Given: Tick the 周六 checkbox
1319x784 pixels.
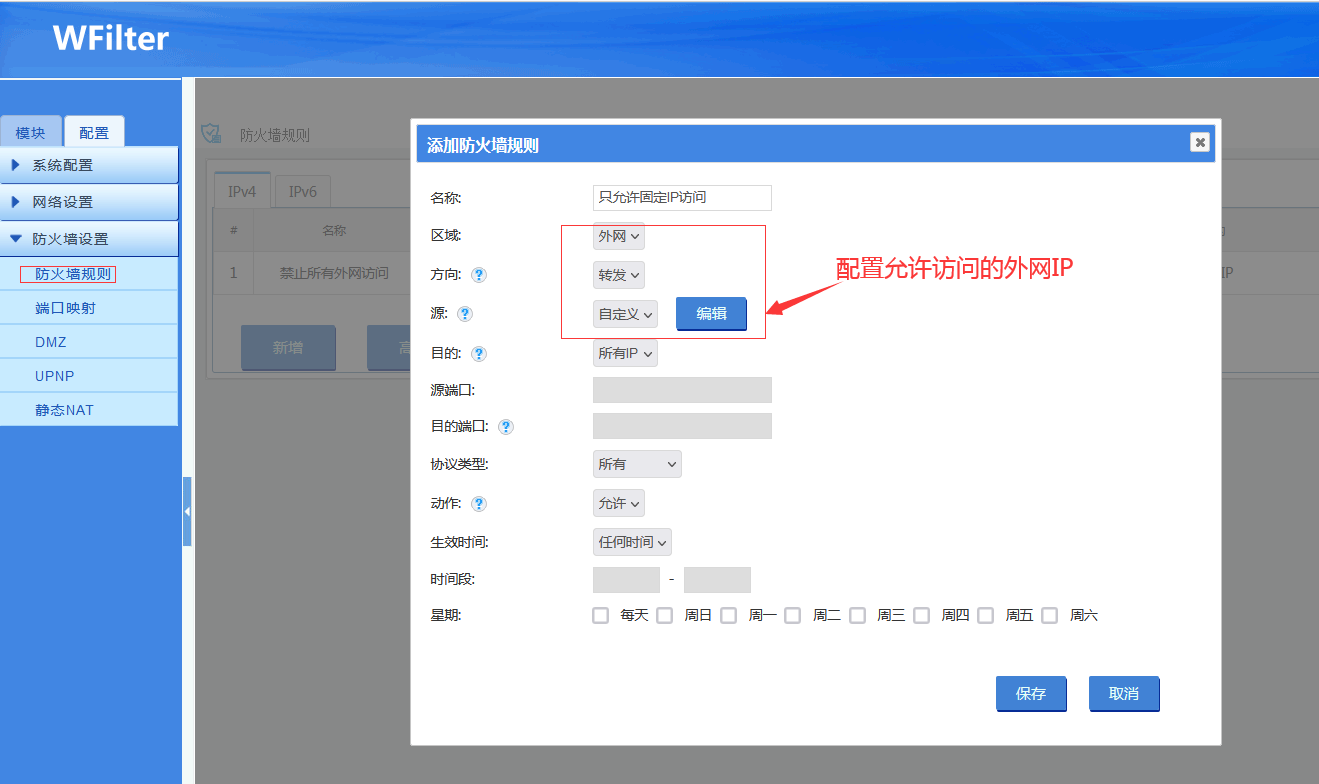Looking at the screenshot, I should (1049, 615).
